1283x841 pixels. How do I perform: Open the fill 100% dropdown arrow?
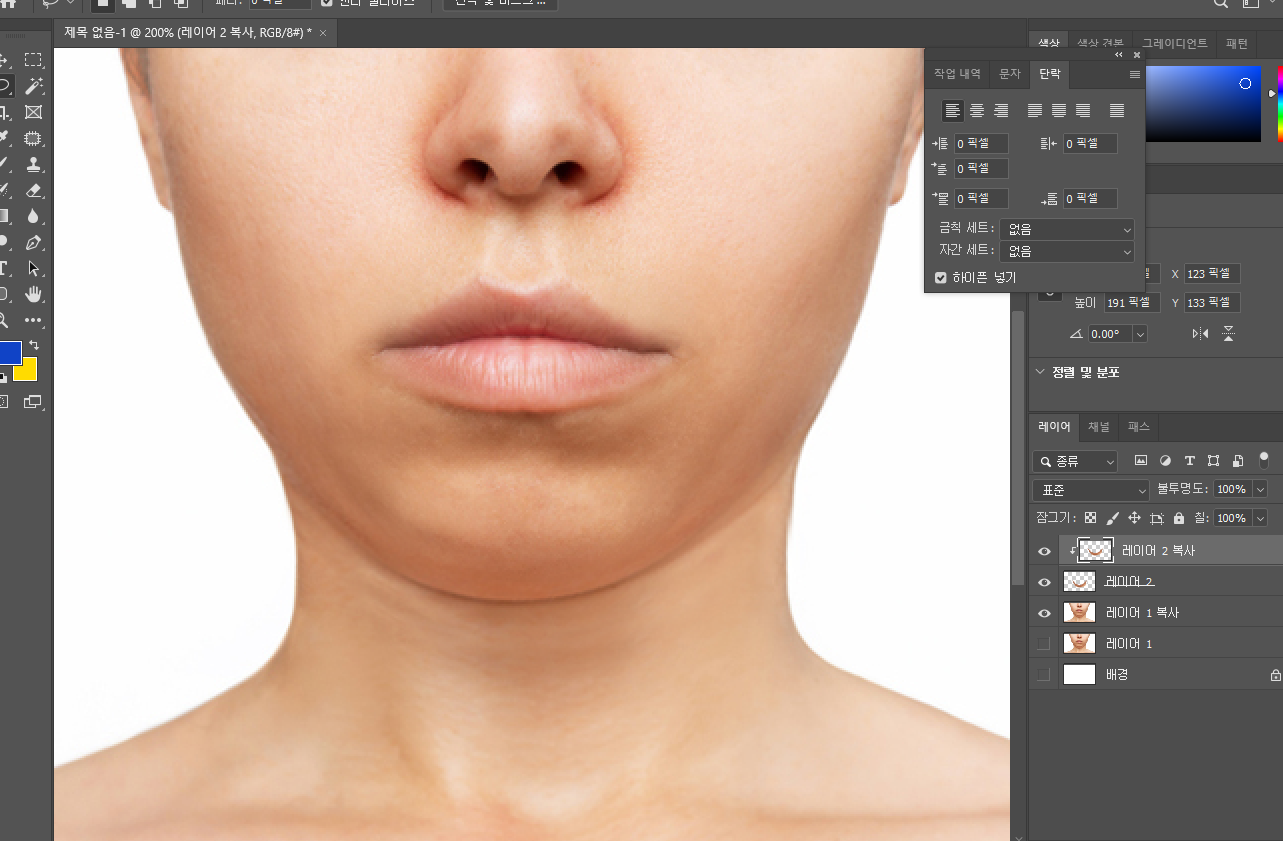[x=1260, y=518]
